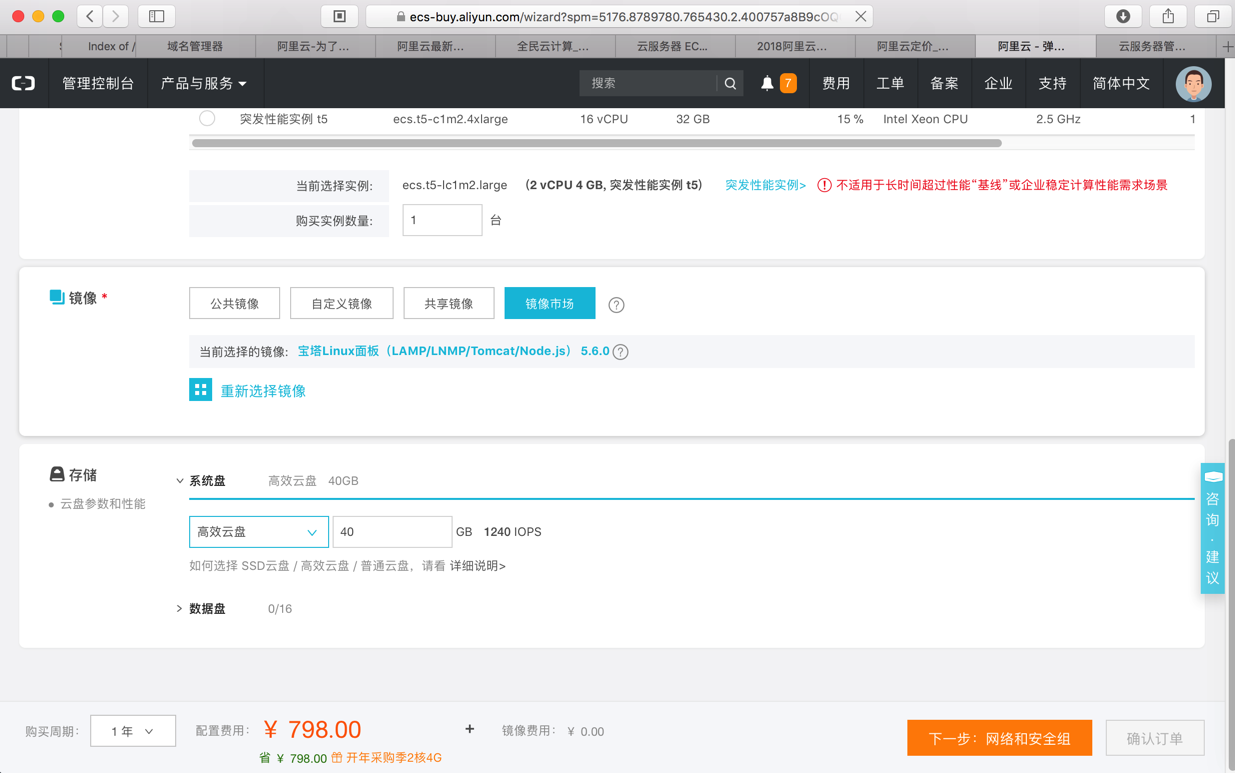This screenshot has height=773, width=1235.
Task: Click the Safari share icon
Action: [x=1168, y=16]
